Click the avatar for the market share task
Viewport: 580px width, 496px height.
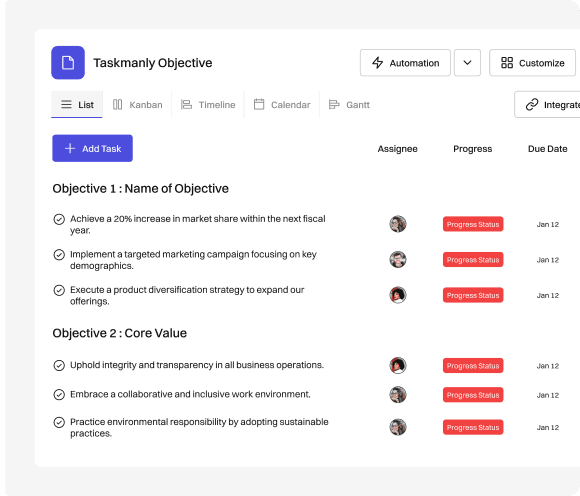coord(398,224)
